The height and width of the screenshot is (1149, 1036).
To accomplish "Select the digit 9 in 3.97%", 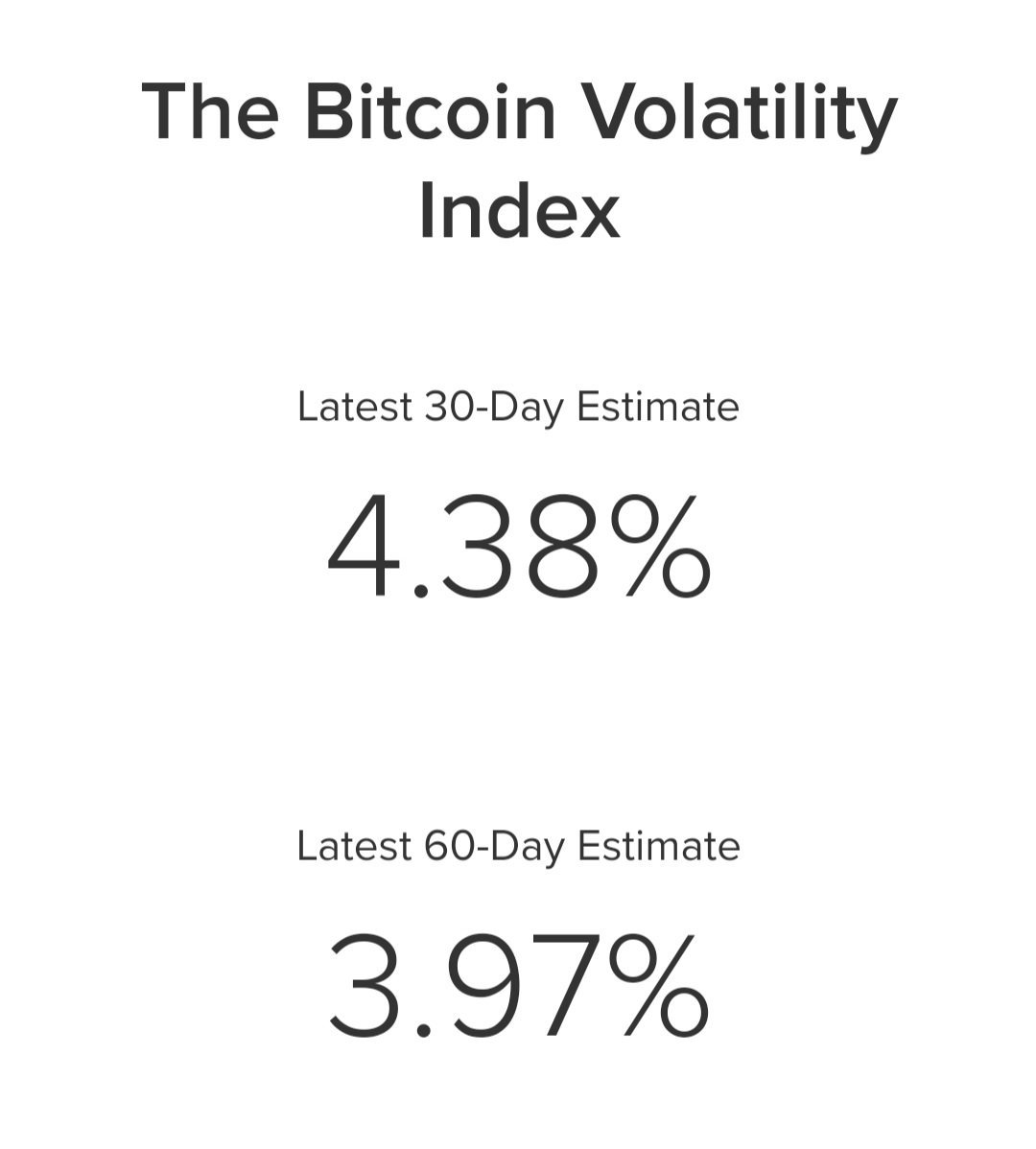I will point(474,986).
